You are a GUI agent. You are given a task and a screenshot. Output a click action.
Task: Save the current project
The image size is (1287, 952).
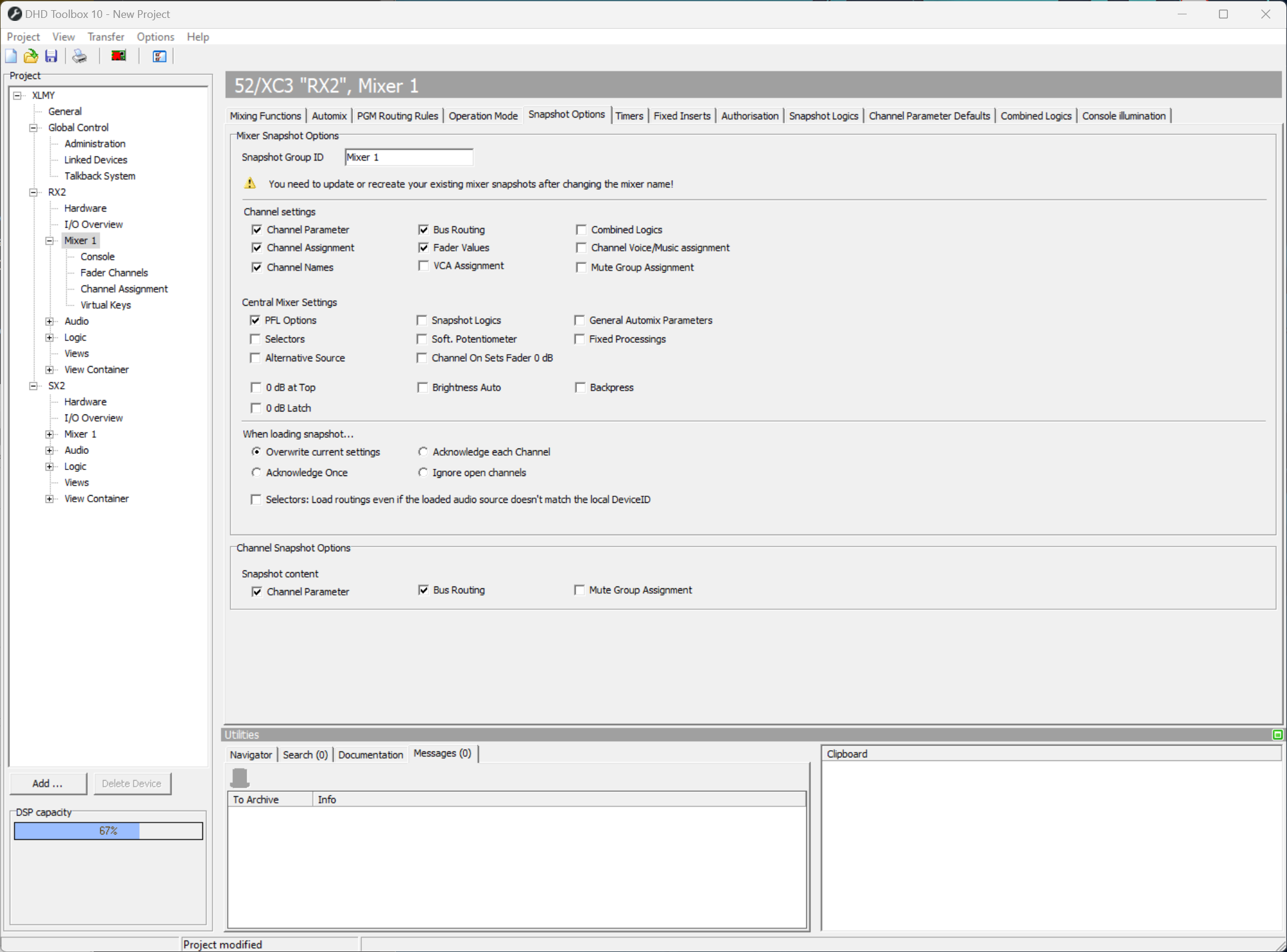pos(51,56)
